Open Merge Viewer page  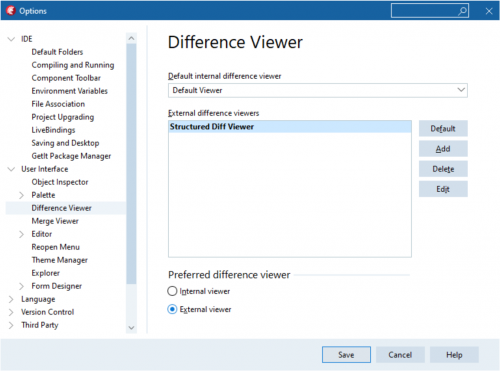point(55,221)
